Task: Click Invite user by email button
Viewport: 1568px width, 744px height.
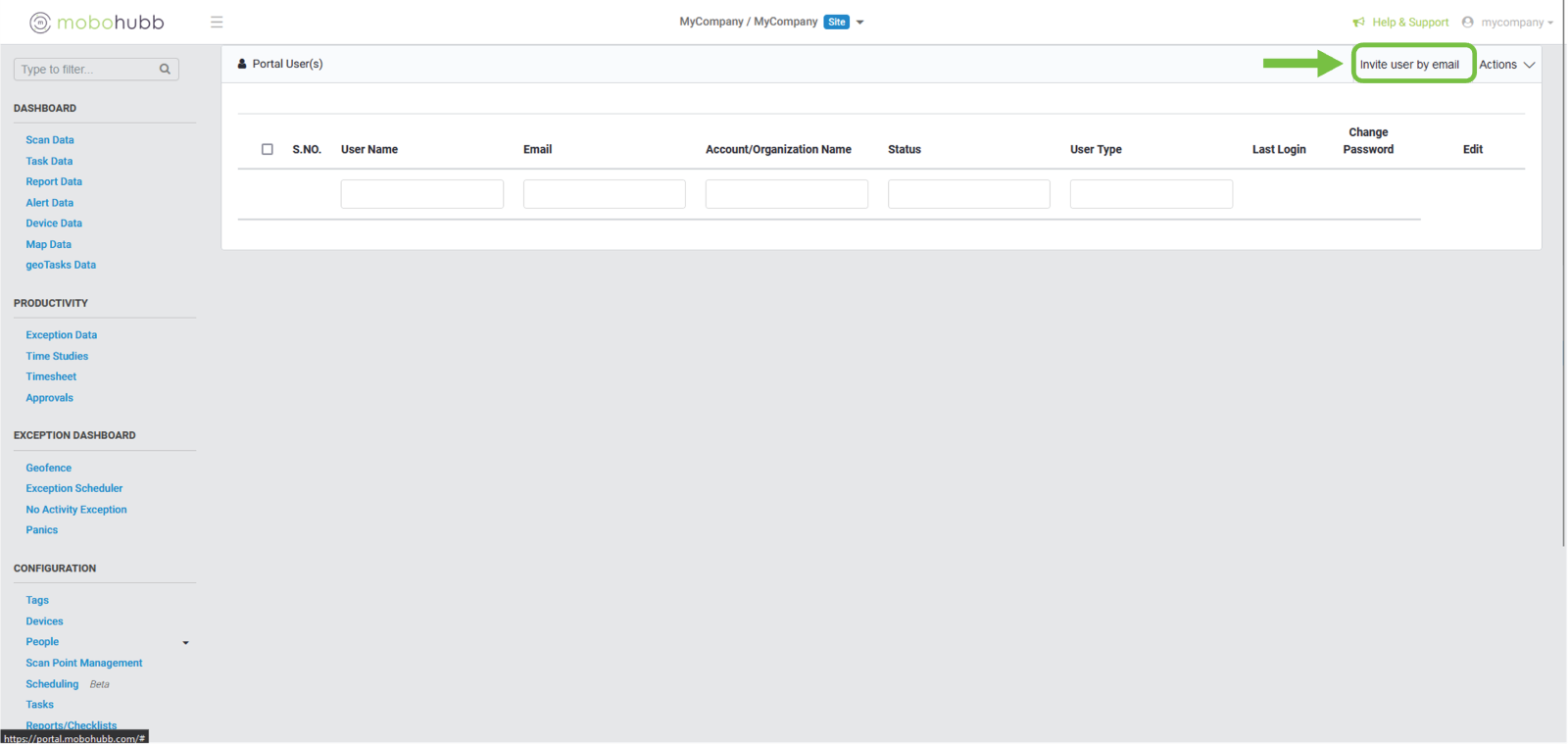Action: coord(1409,65)
